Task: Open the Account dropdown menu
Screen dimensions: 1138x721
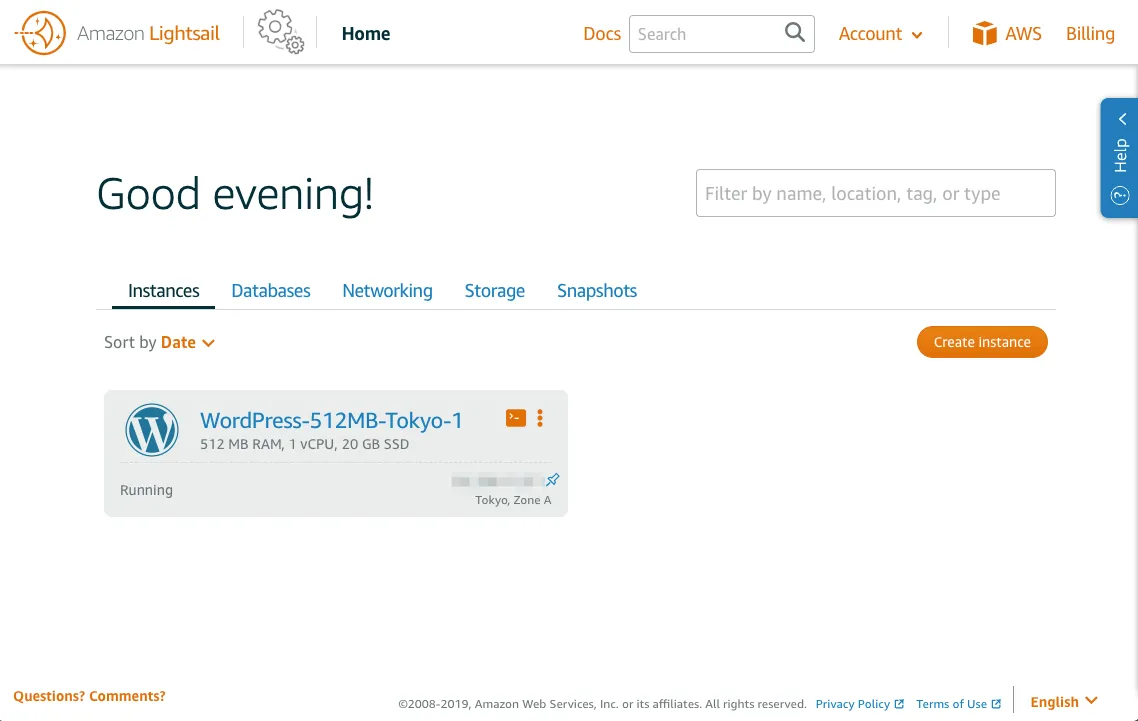Action: click(880, 34)
